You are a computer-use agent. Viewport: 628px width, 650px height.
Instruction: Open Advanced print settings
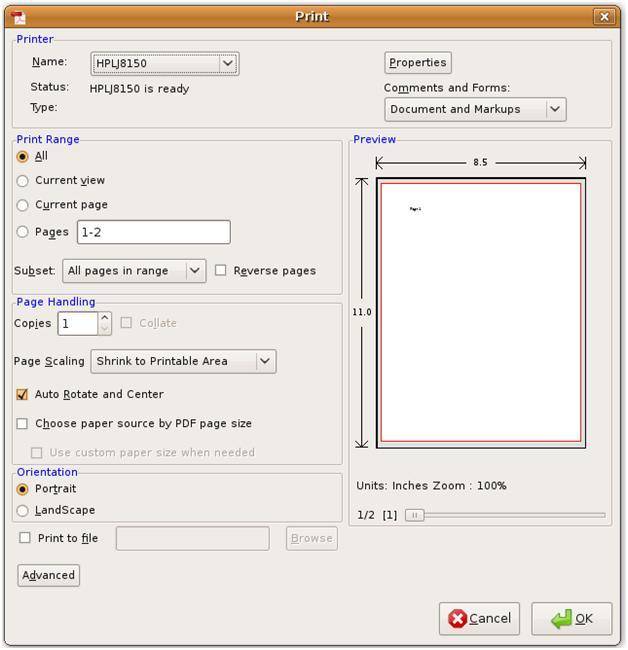pyautogui.click(x=48, y=575)
